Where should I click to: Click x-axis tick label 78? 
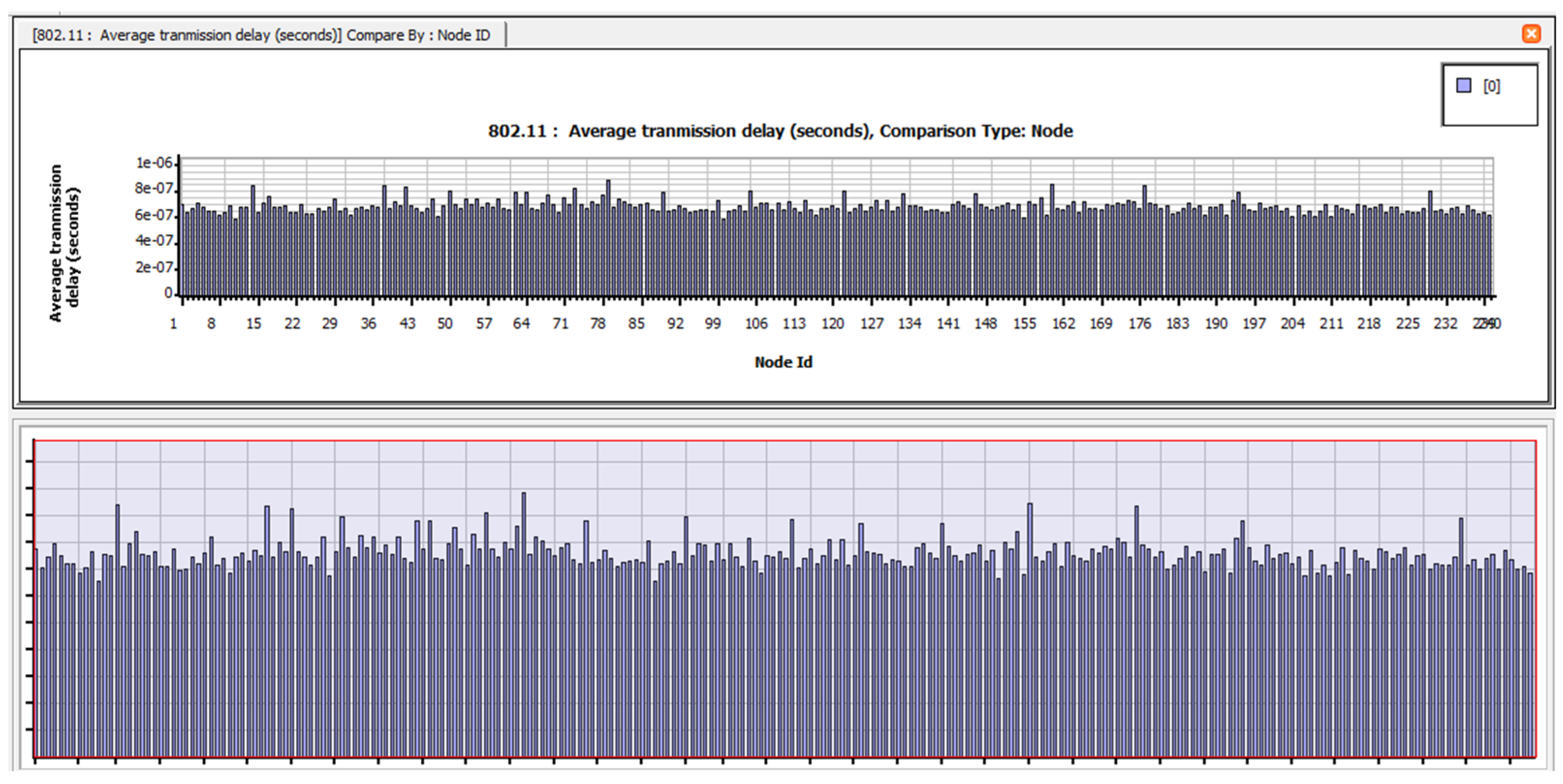click(x=598, y=324)
